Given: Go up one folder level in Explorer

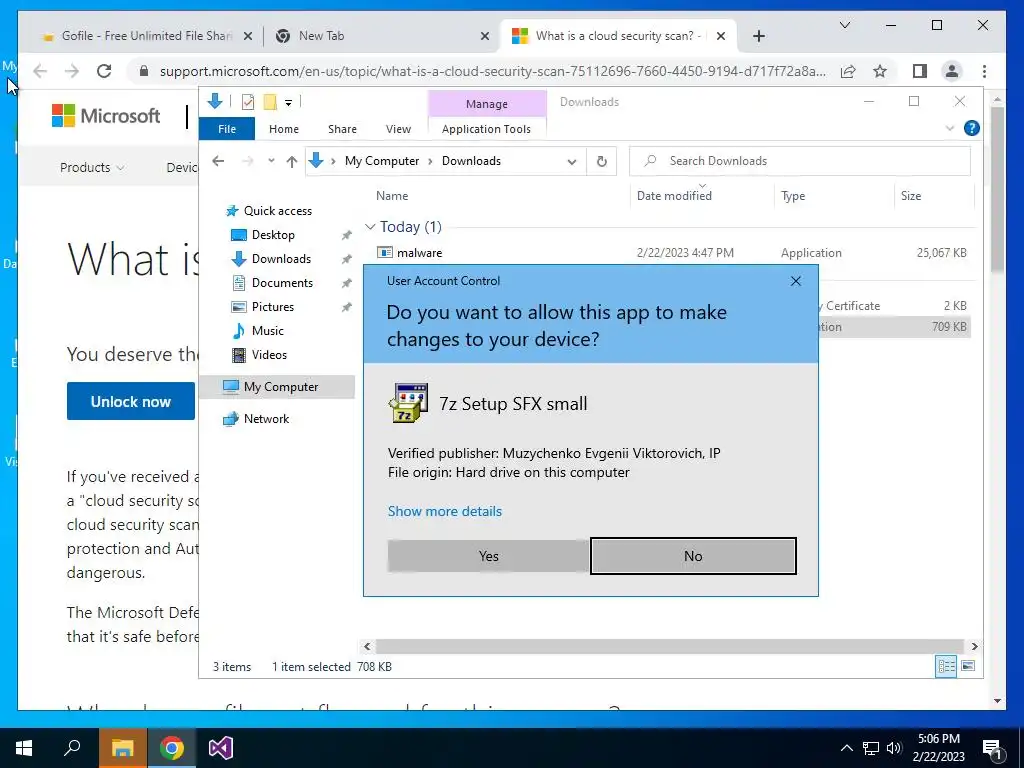Looking at the screenshot, I should tap(292, 161).
